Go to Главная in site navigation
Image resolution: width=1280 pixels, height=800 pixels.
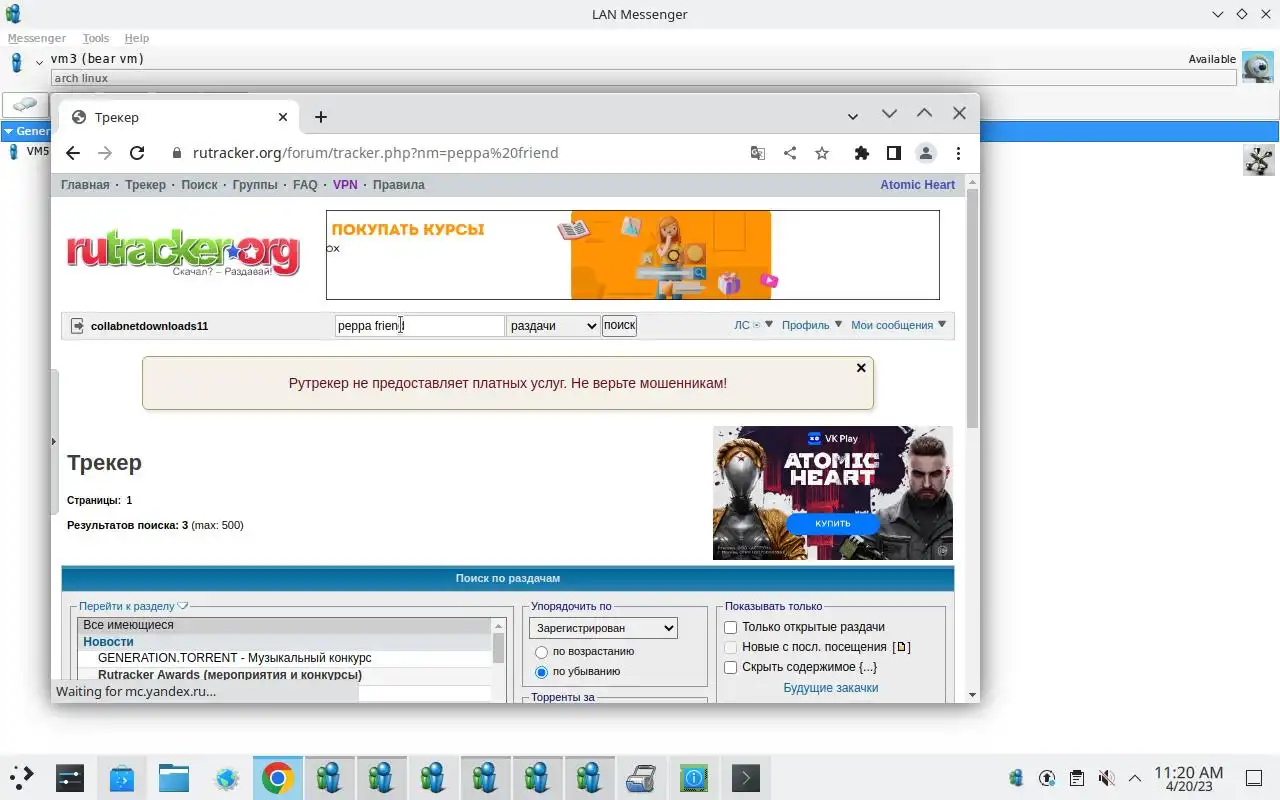[x=85, y=185]
